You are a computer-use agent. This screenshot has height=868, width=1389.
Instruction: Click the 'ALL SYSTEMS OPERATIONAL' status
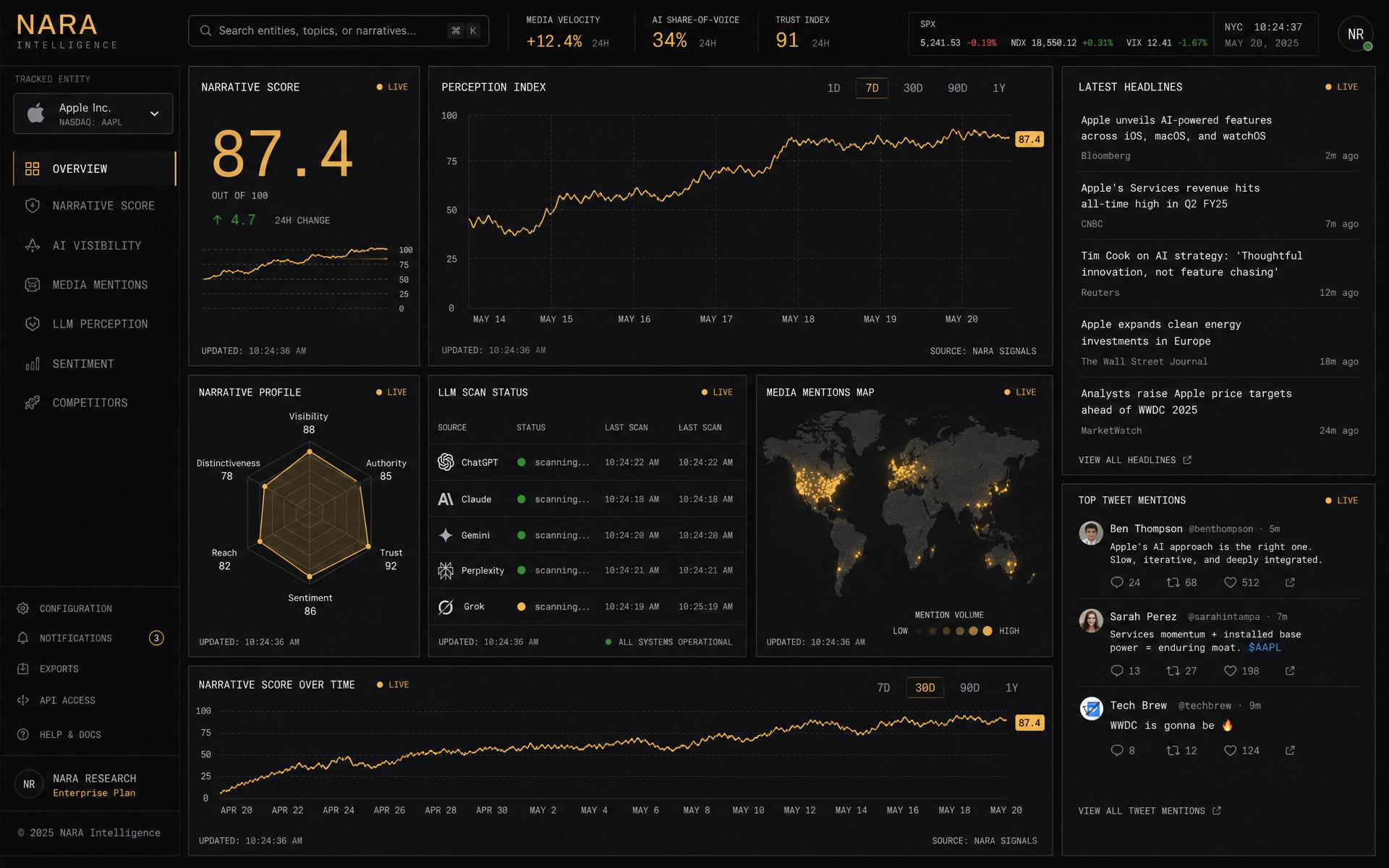(x=668, y=642)
